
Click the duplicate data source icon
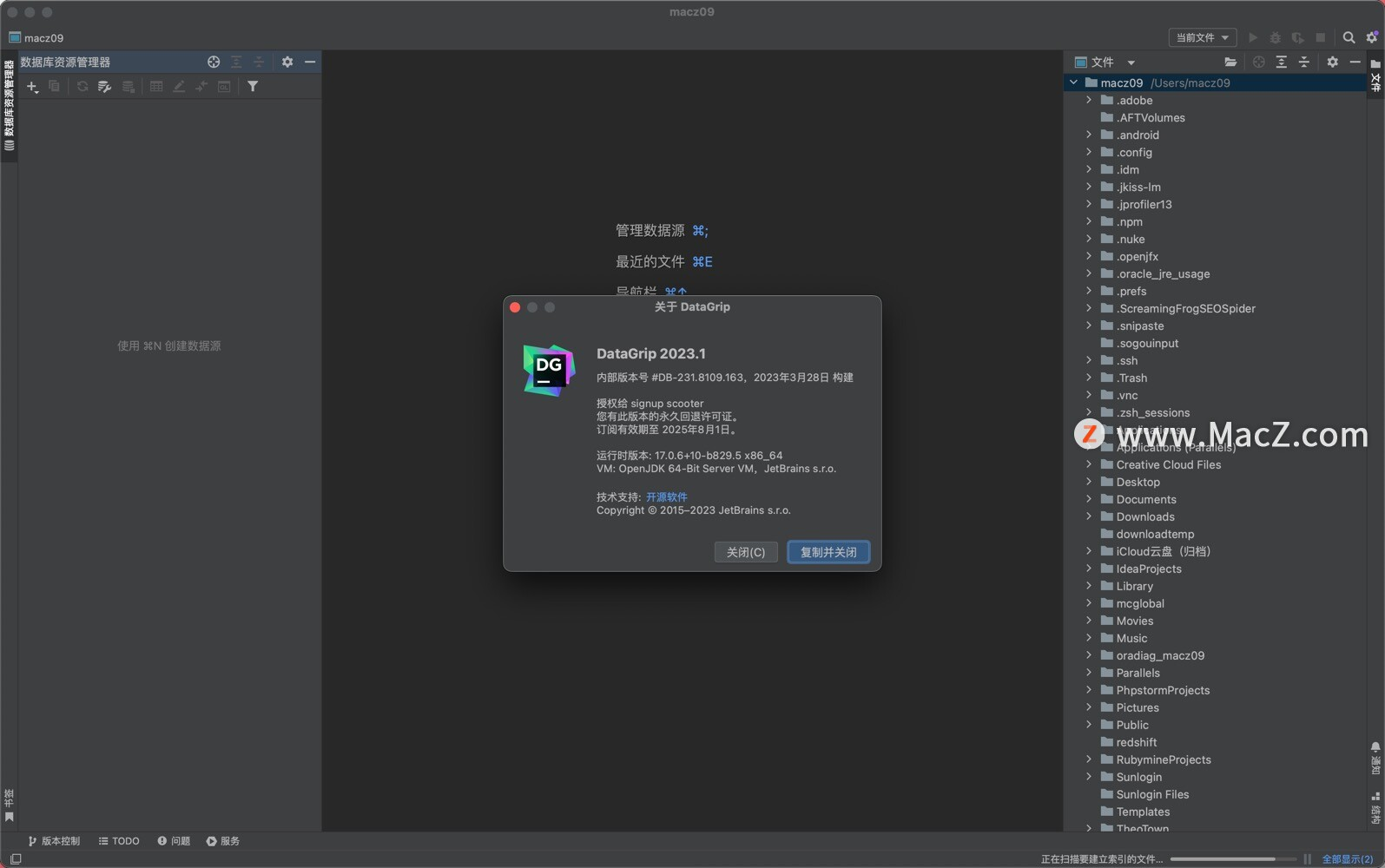pos(54,87)
